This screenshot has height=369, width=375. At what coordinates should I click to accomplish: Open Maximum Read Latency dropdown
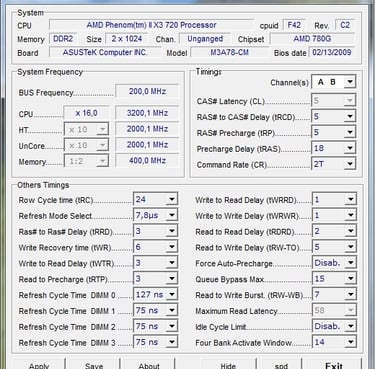tap(334, 311)
